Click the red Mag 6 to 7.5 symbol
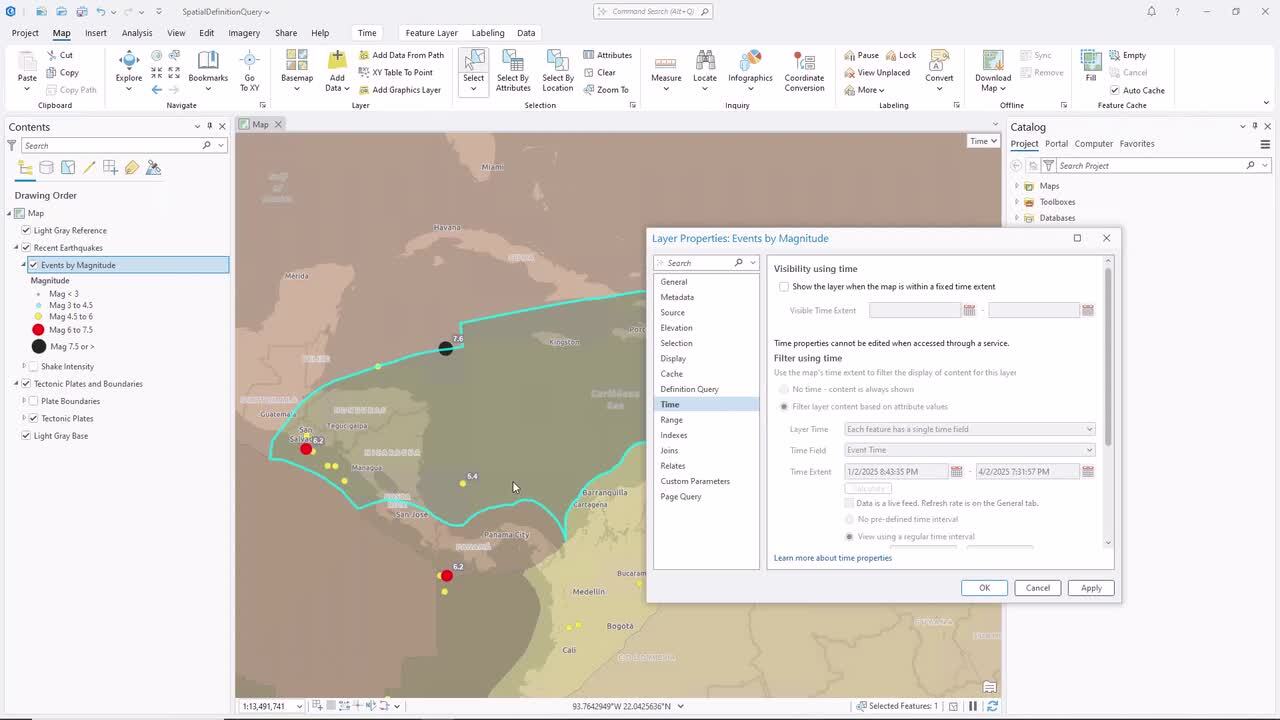Screen dimensions: 1280x720 pyautogui.click(x=38, y=330)
